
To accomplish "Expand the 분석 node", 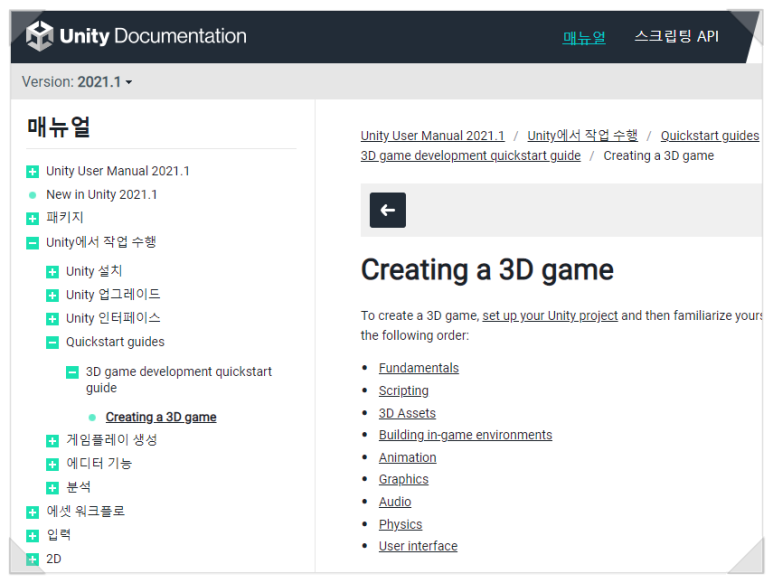I will click(x=52, y=488).
